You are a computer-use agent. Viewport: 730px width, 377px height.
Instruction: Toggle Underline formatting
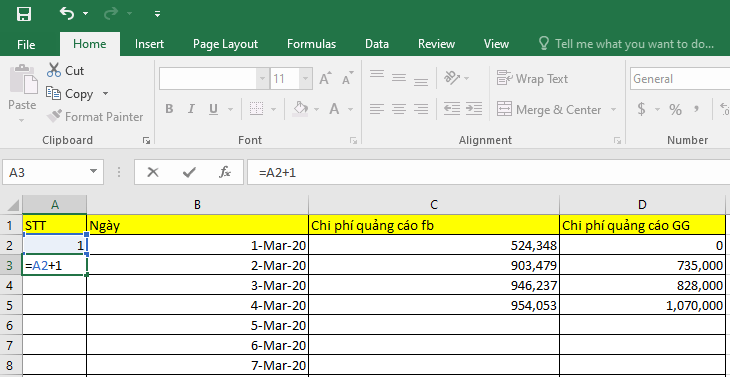tap(213, 109)
